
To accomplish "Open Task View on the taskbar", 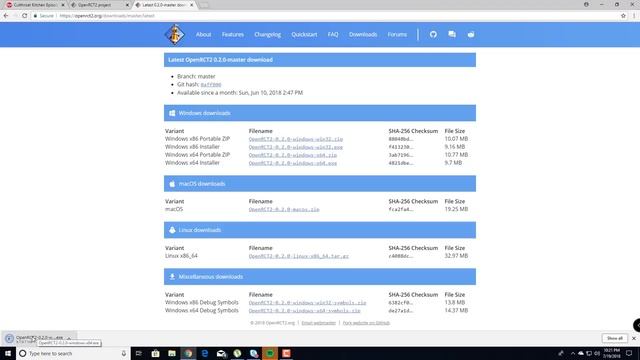I will click(x=138, y=353).
